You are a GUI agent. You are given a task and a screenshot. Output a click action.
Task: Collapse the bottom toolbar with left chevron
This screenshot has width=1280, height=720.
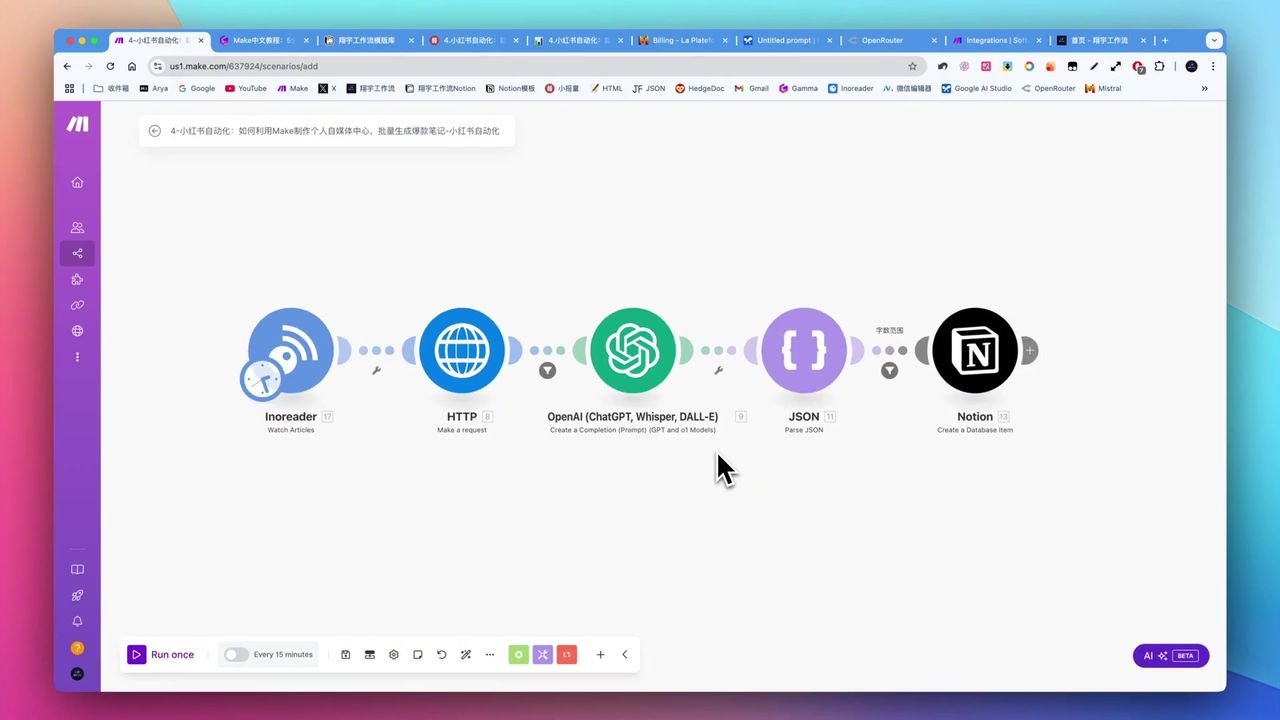pos(625,655)
